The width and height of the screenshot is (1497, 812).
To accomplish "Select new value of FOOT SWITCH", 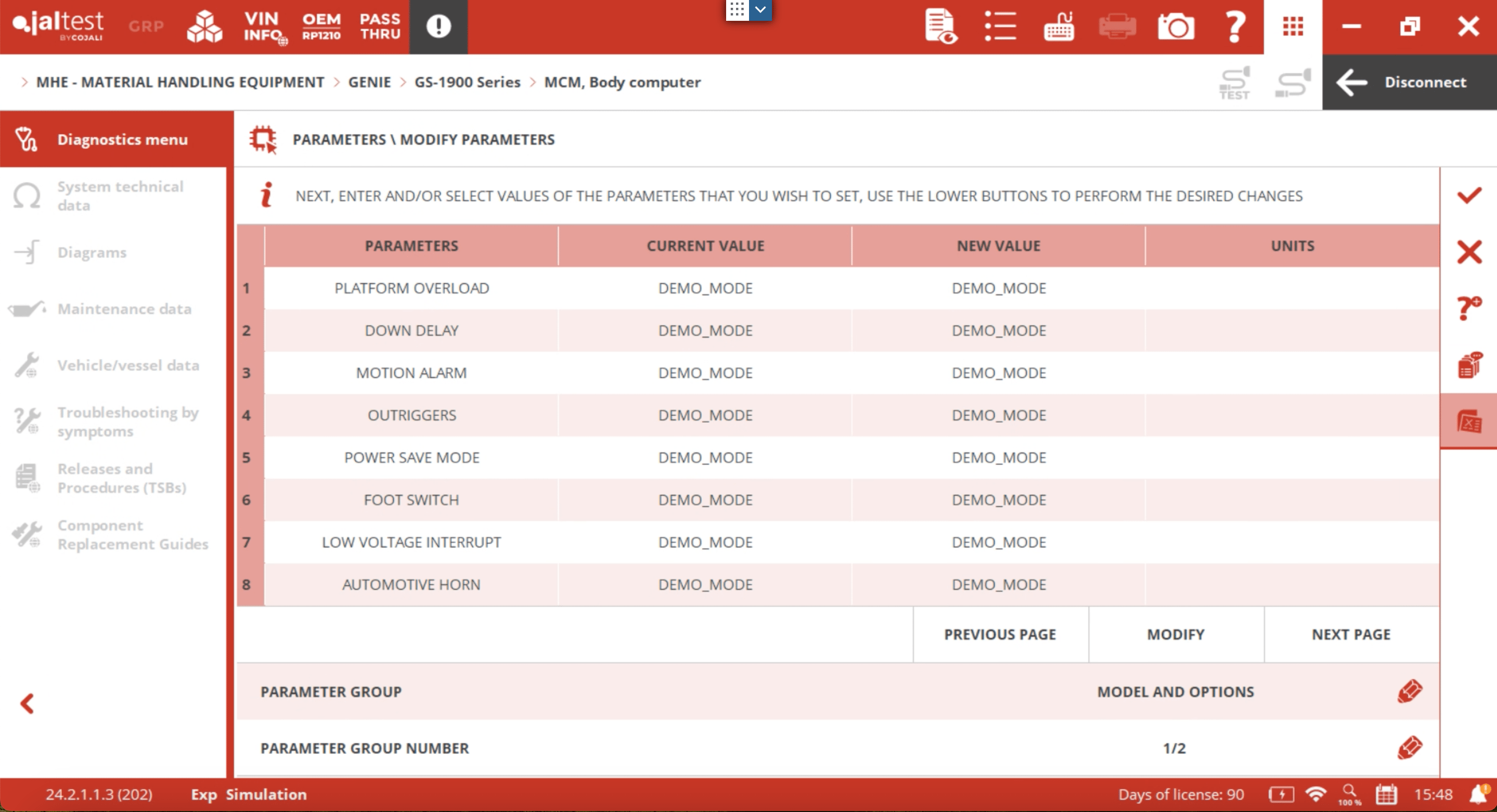I will click(x=998, y=500).
